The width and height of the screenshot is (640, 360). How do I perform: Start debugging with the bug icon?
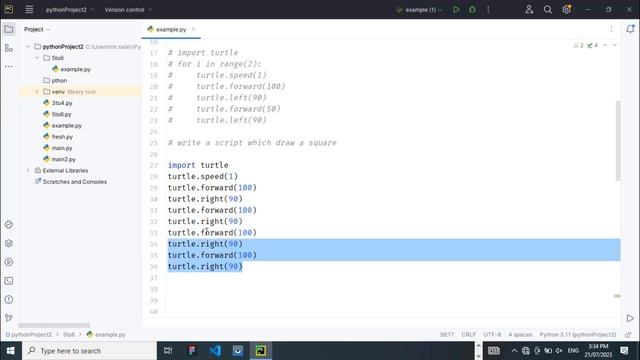[x=472, y=9]
